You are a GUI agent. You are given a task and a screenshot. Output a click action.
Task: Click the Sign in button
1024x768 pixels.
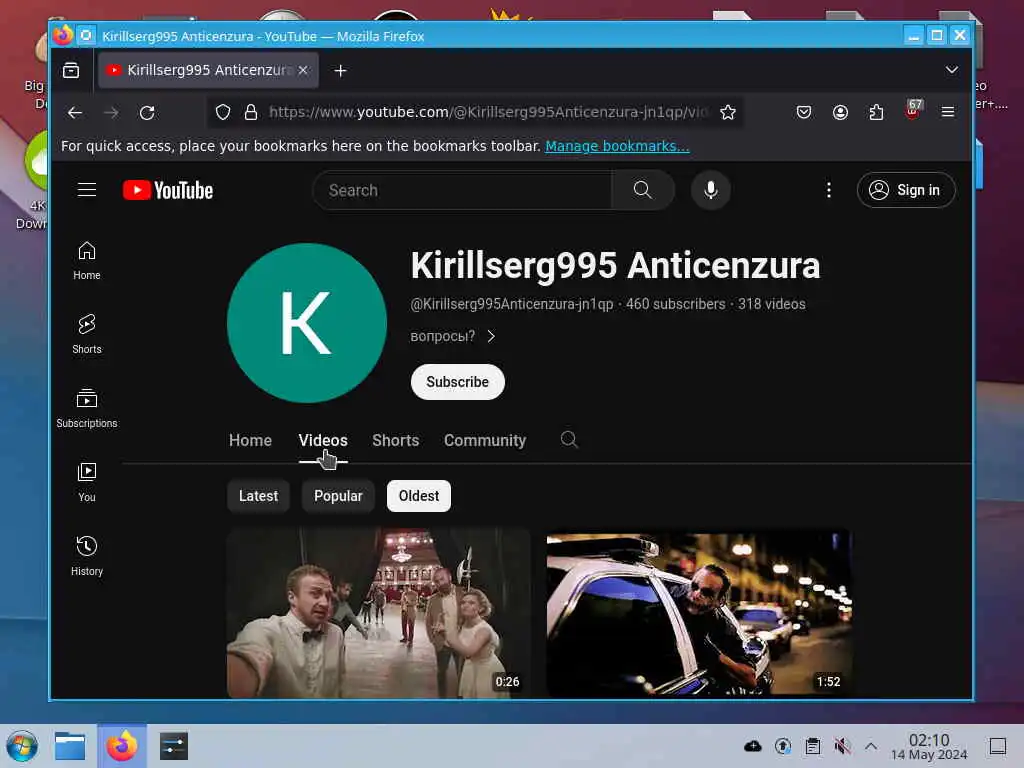coord(906,190)
